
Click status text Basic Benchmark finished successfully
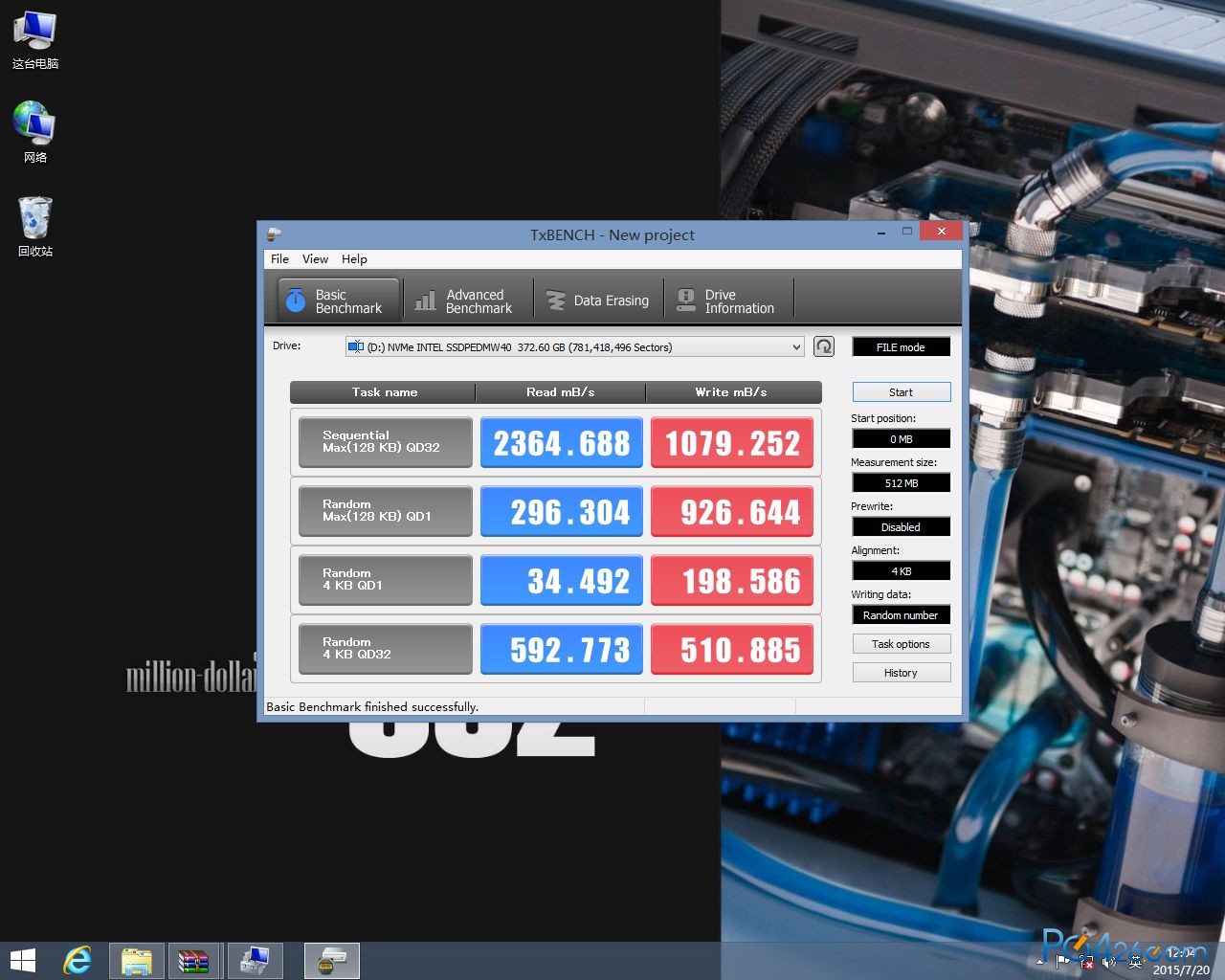coord(372,706)
